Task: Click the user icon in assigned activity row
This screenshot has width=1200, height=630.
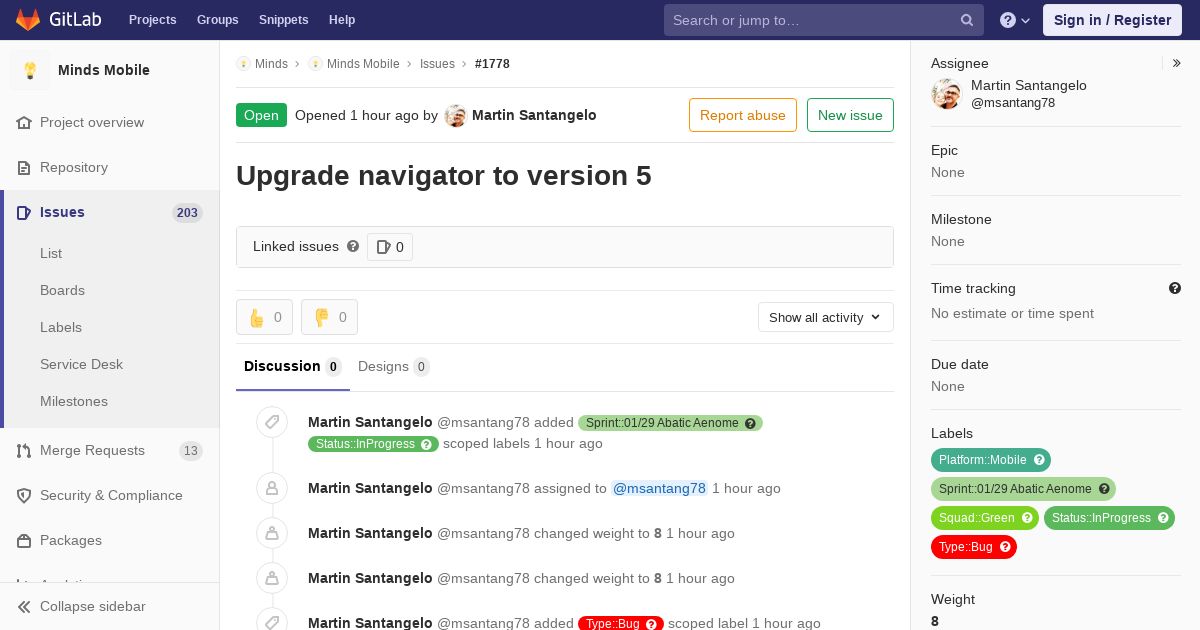Action: [271, 488]
